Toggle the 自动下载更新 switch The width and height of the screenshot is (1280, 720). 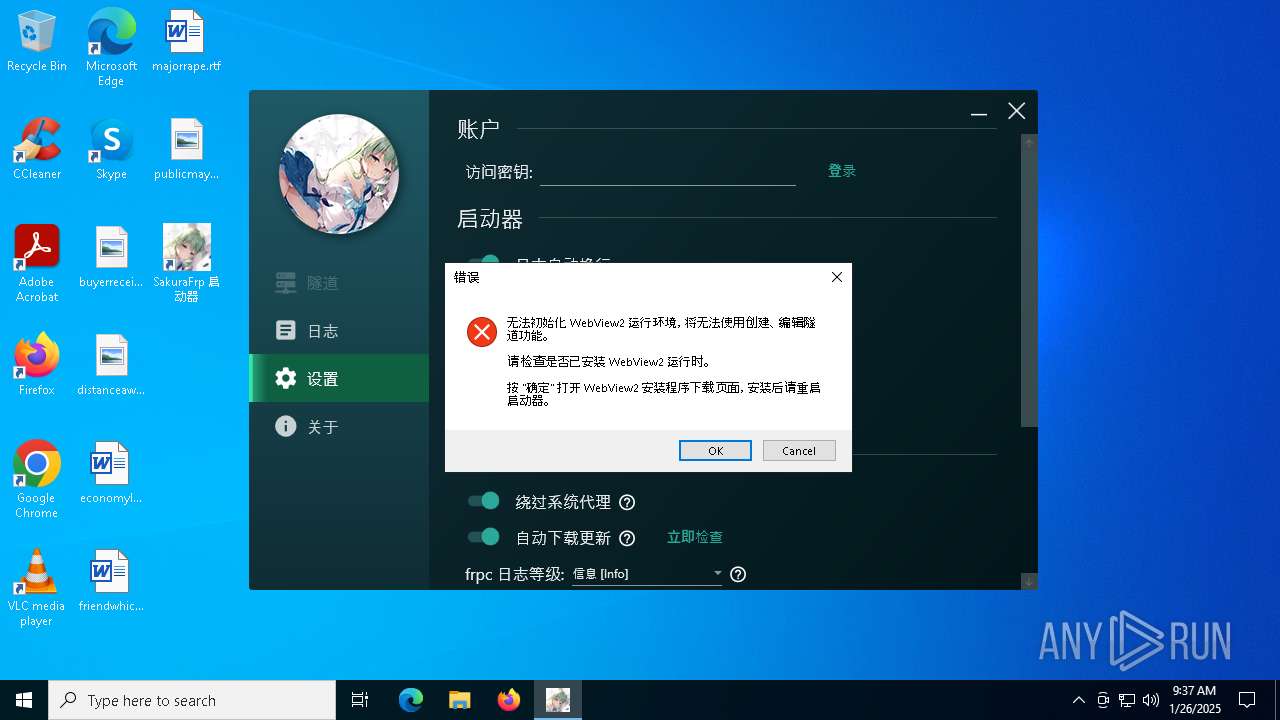click(x=484, y=537)
